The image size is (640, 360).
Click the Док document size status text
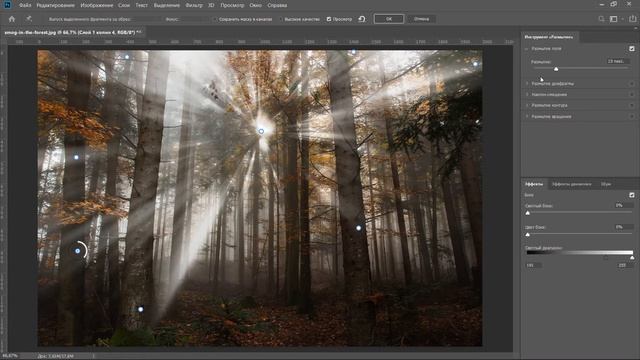[56, 356]
